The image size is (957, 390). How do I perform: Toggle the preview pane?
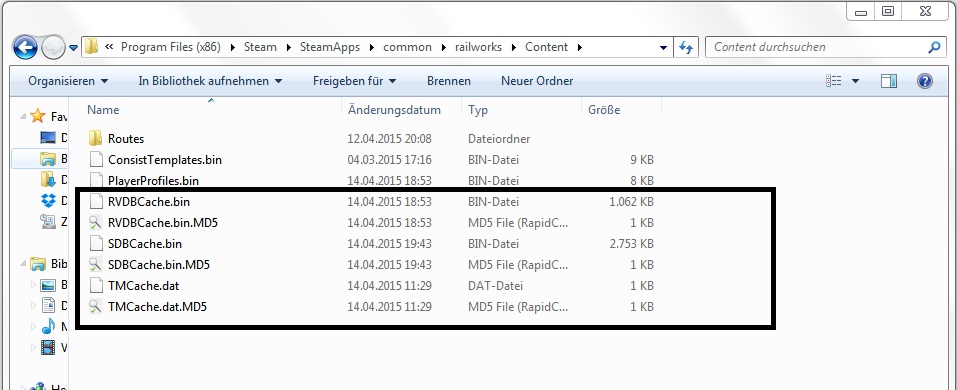[889, 81]
